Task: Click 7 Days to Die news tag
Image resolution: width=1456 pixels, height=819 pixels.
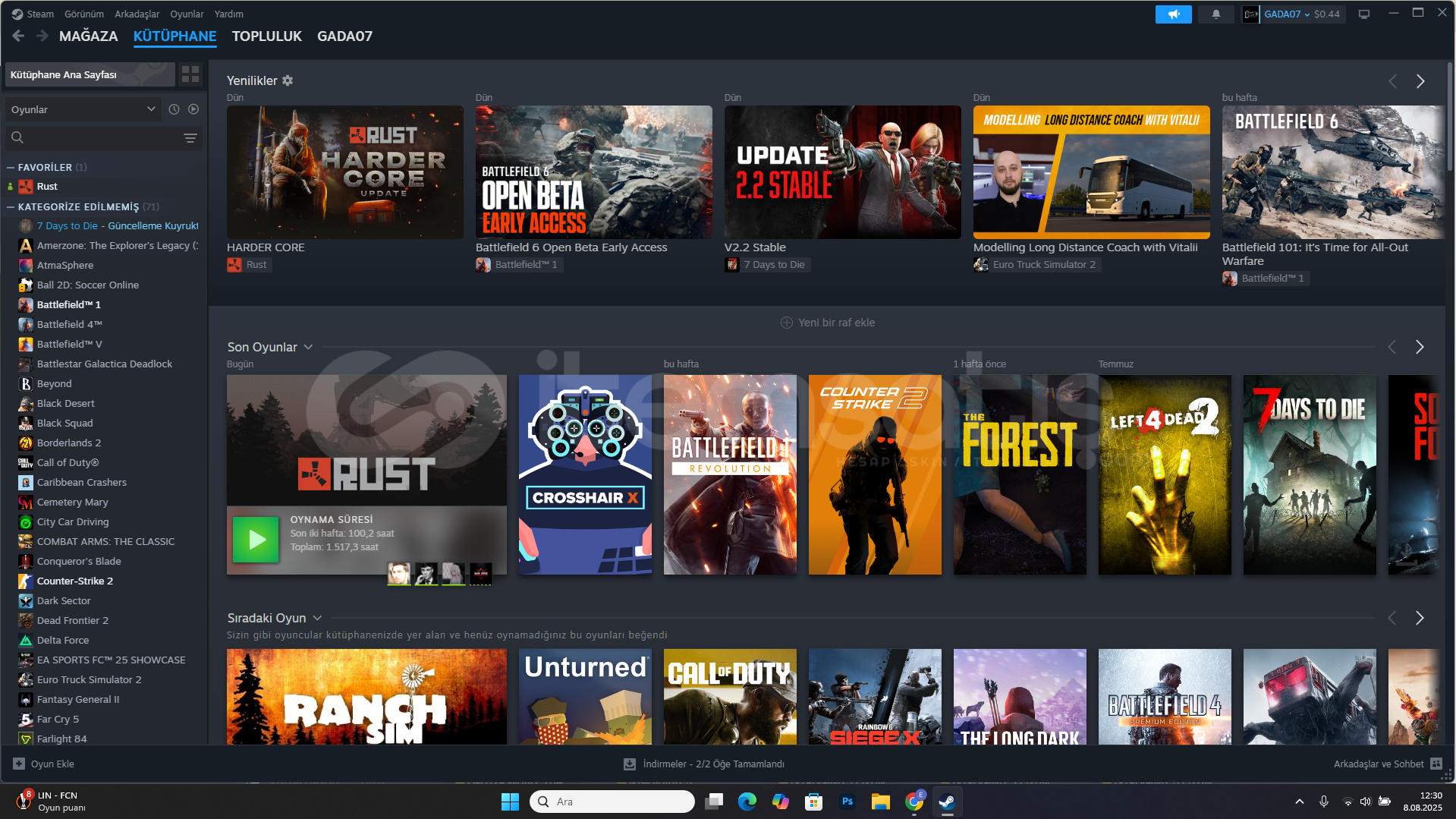Action: click(x=767, y=264)
